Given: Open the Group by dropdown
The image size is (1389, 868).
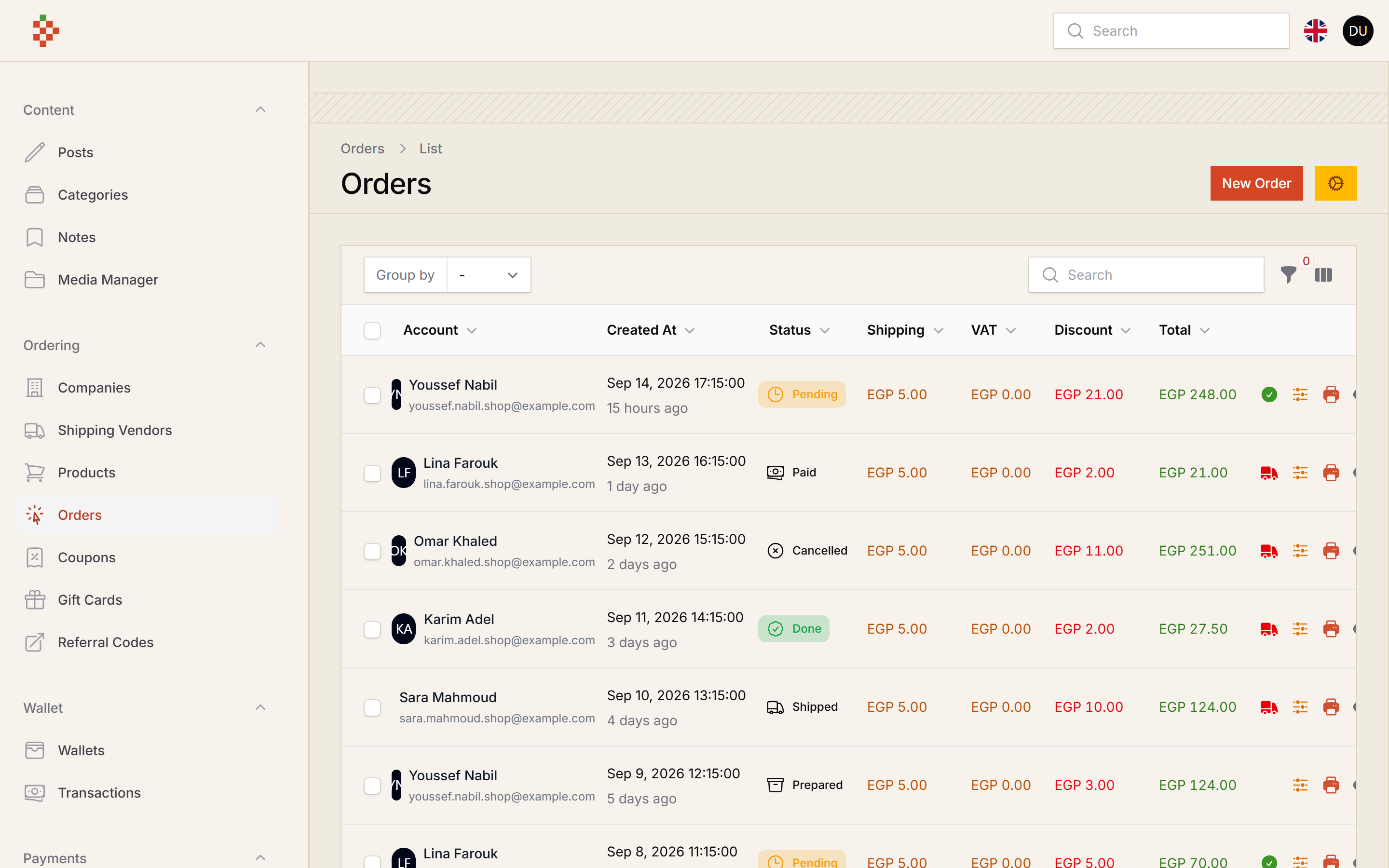Looking at the screenshot, I should 489,275.
